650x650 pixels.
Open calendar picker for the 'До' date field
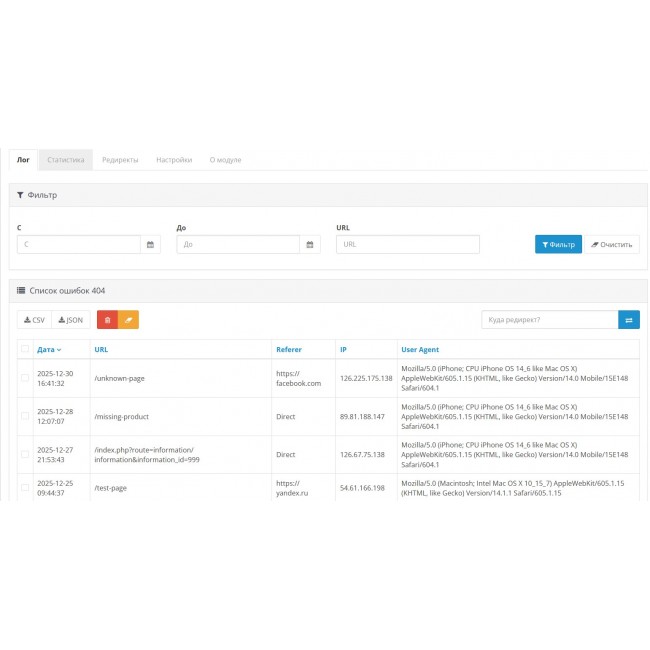click(310, 244)
